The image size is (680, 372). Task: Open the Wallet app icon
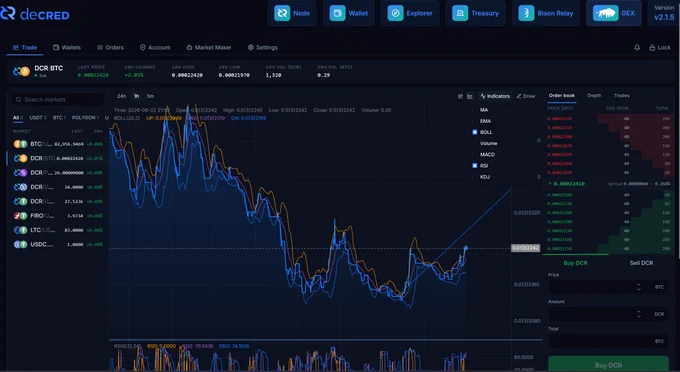(337, 13)
